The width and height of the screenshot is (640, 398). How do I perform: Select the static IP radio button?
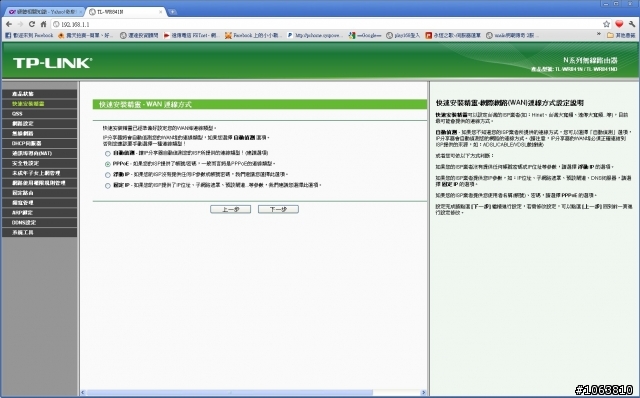click(x=108, y=186)
